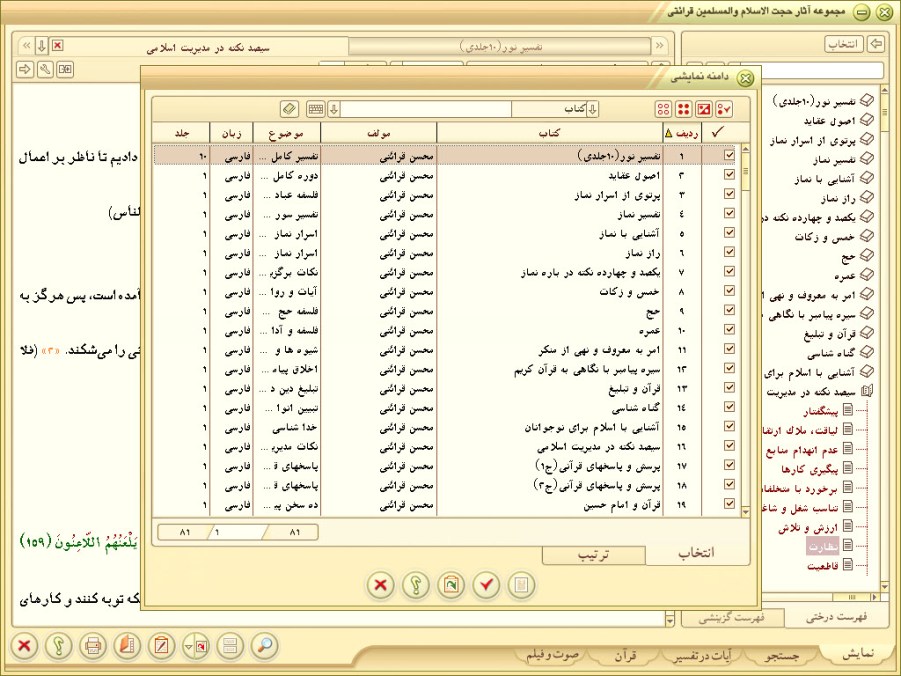Click the مولف column header
The image size is (901, 676).
(x=379, y=133)
